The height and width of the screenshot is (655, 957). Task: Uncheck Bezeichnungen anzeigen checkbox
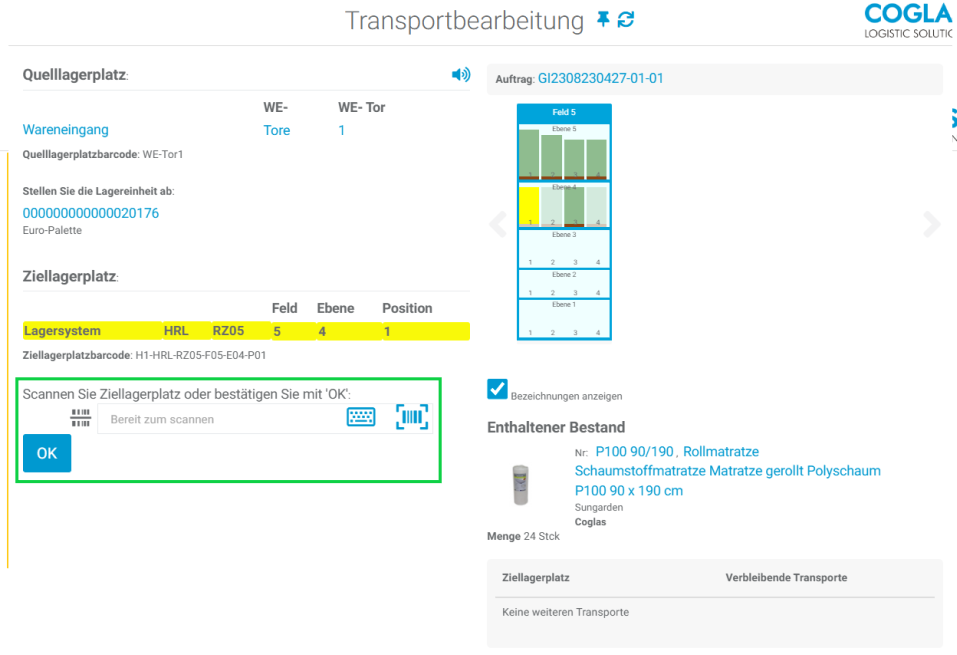[498, 389]
